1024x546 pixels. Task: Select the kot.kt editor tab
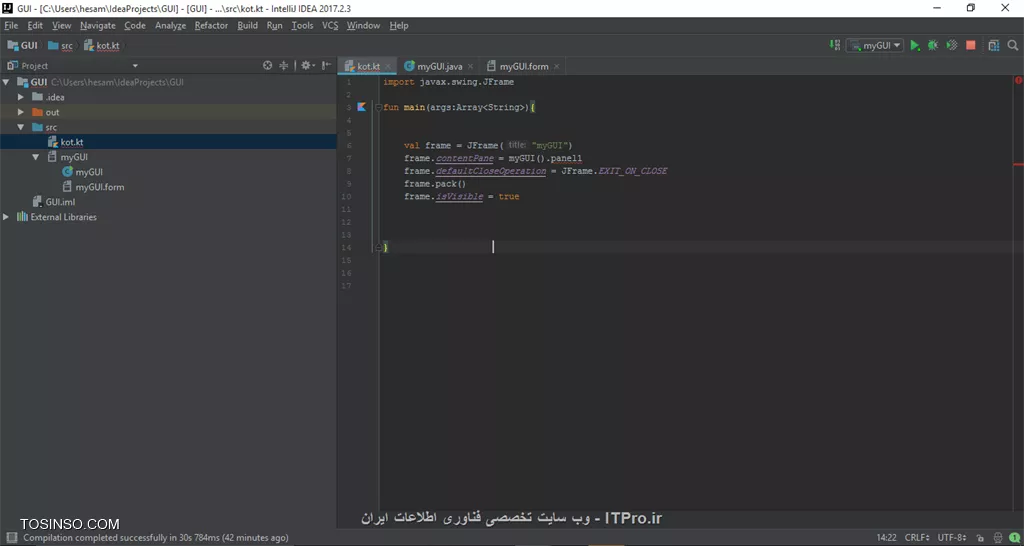click(368, 67)
